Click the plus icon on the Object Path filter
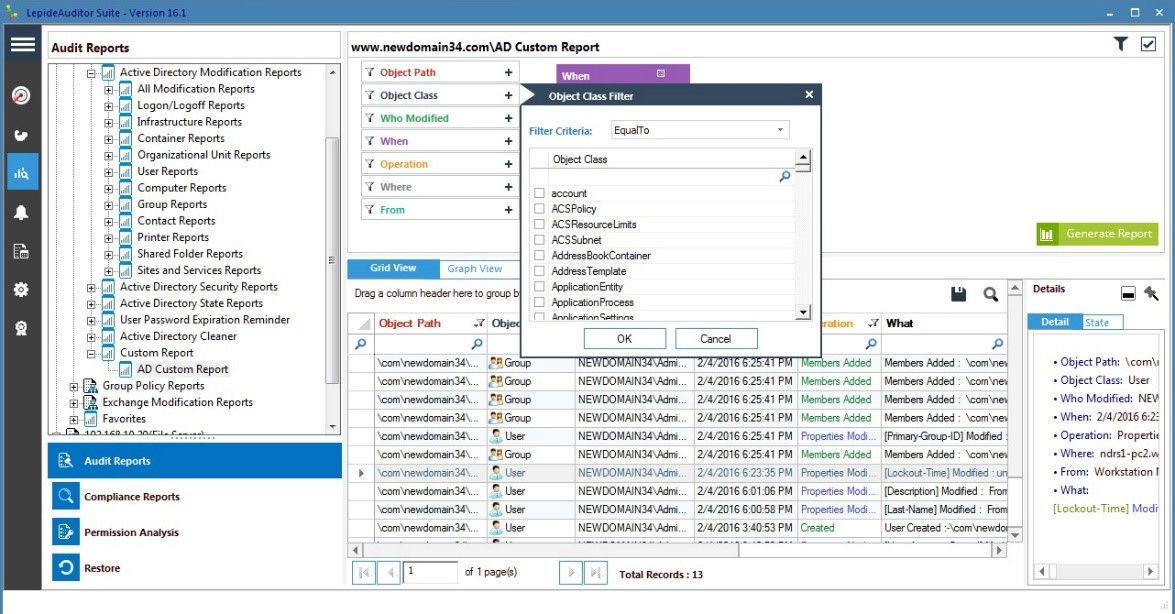The image size is (1175, 614). 508,72
